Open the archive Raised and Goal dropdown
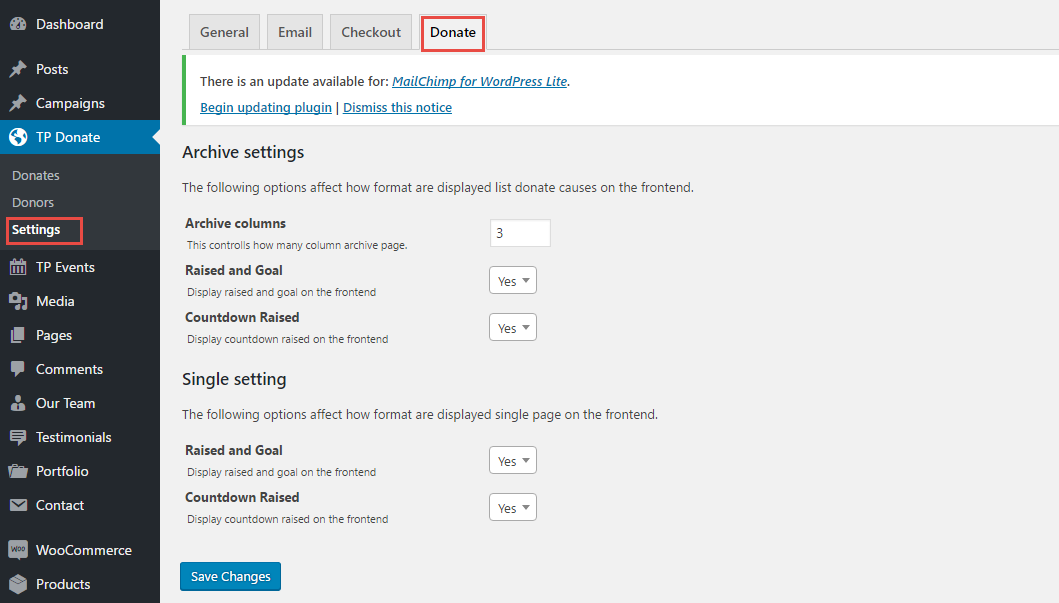 pos(512,280)
